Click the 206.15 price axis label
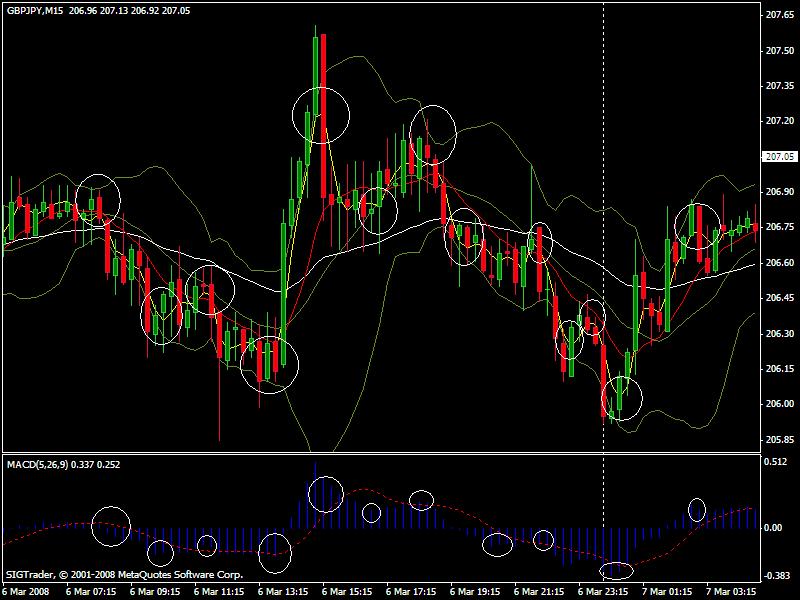The width and height of the screenshot is (800, 600). 780,369
